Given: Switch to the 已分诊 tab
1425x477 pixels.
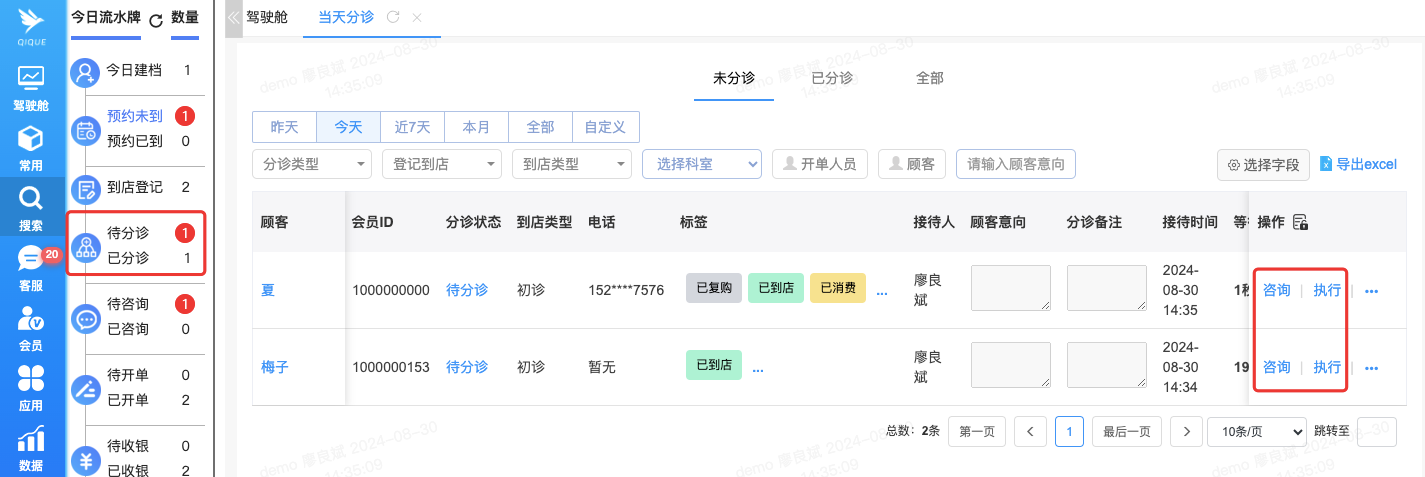Looking at the screenshot, I should 831,78.
